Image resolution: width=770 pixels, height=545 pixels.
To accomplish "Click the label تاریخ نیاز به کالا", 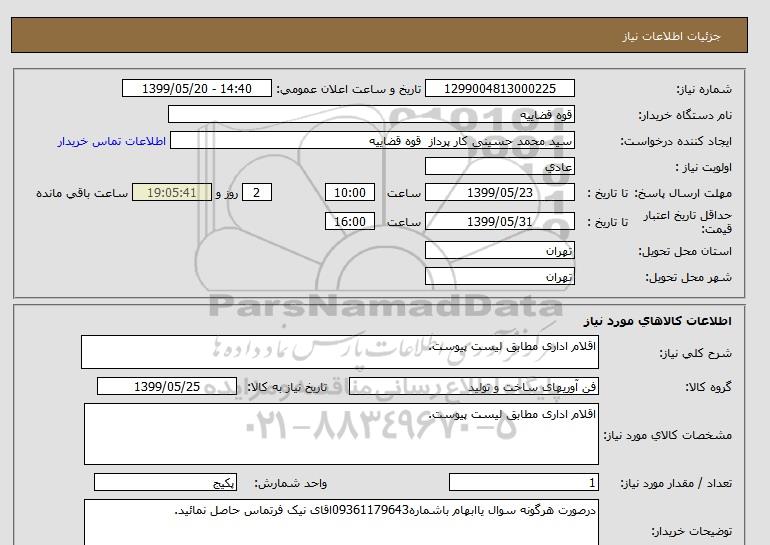I will pyautogui.click(x=287, y=387).
